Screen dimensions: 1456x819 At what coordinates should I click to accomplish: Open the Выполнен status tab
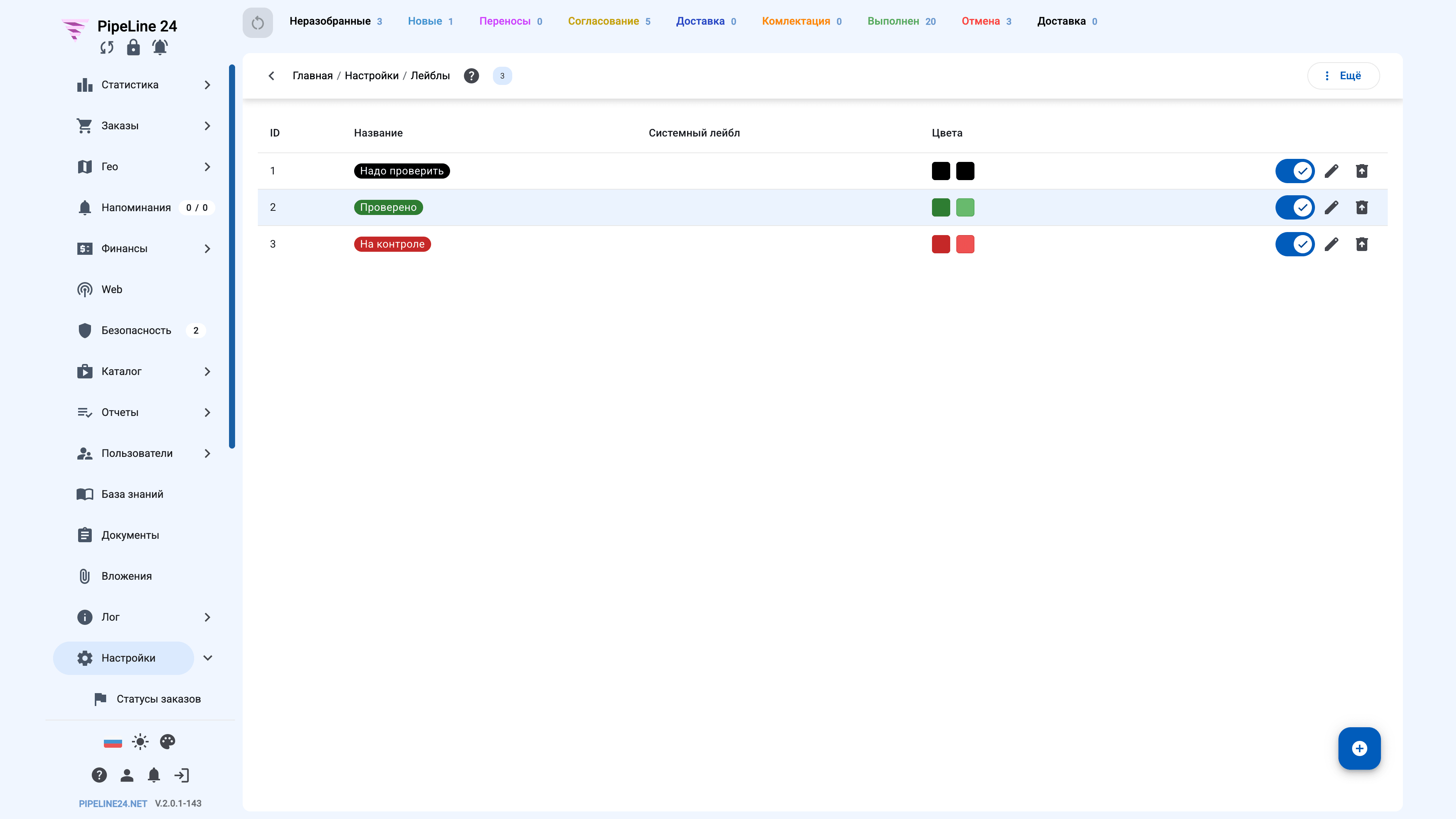pyautogui.click(x=902, y=22)
